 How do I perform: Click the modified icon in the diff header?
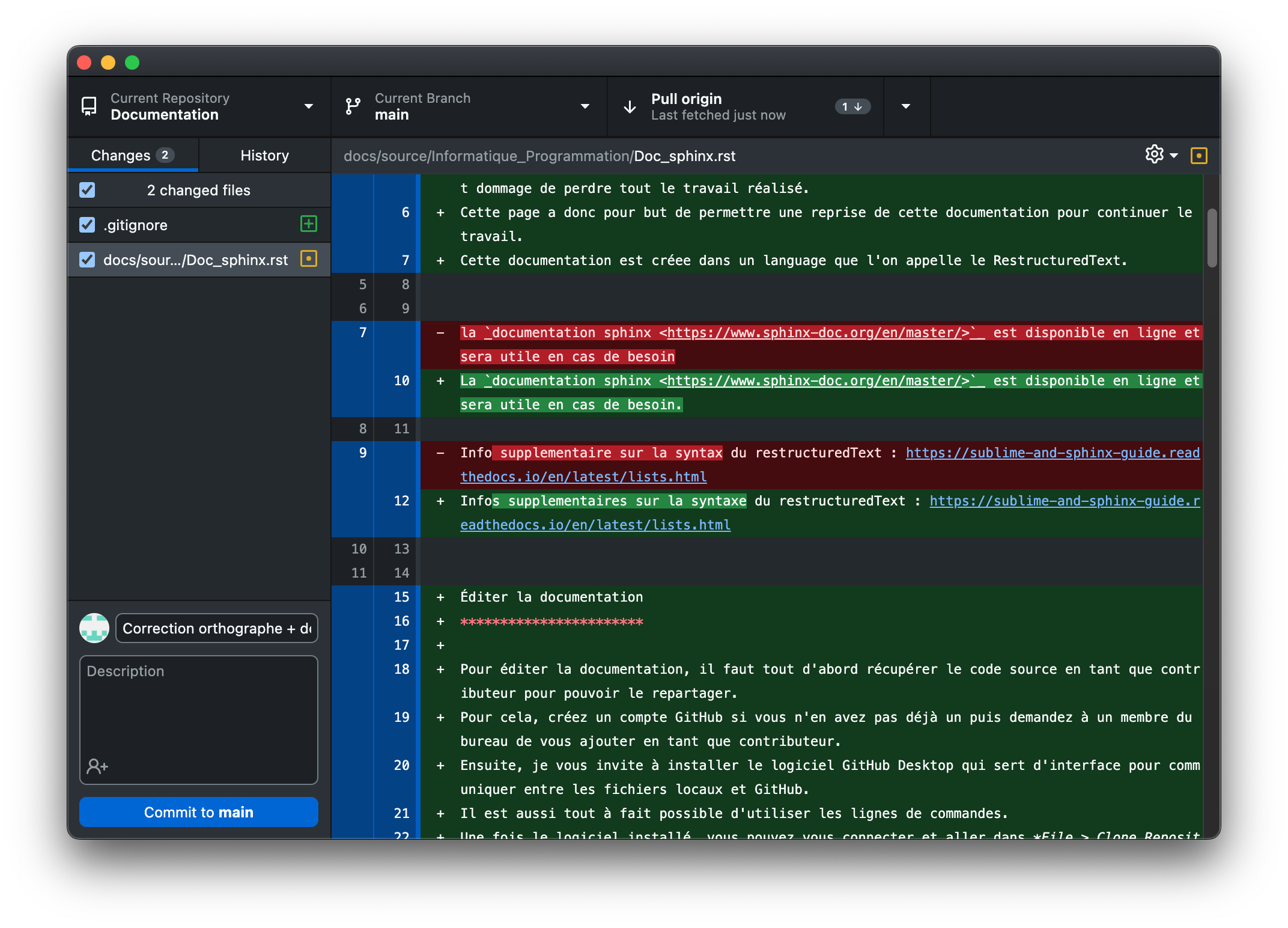1198,156
